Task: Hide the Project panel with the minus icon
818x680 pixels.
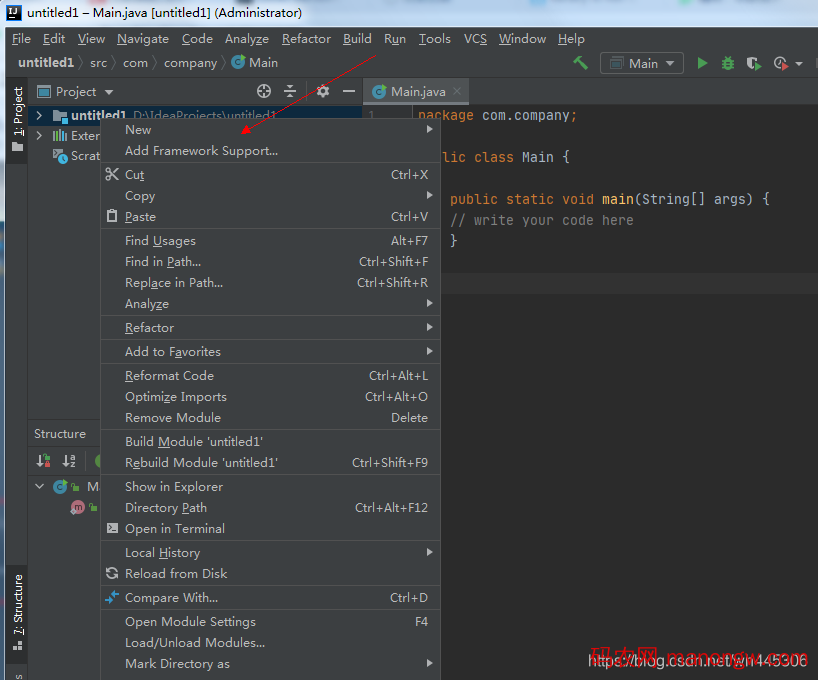Action: point(349,91)
